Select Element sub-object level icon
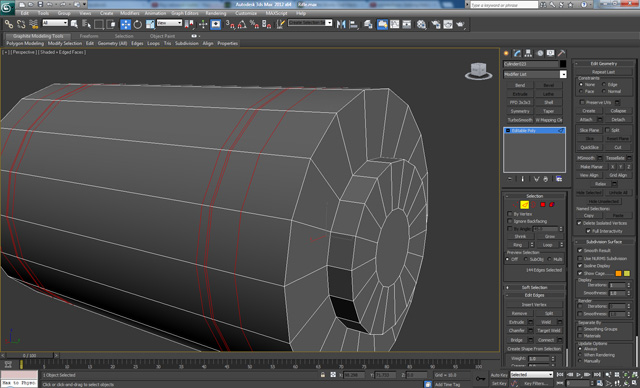This screenshot has width=640, height=388. 552,204
